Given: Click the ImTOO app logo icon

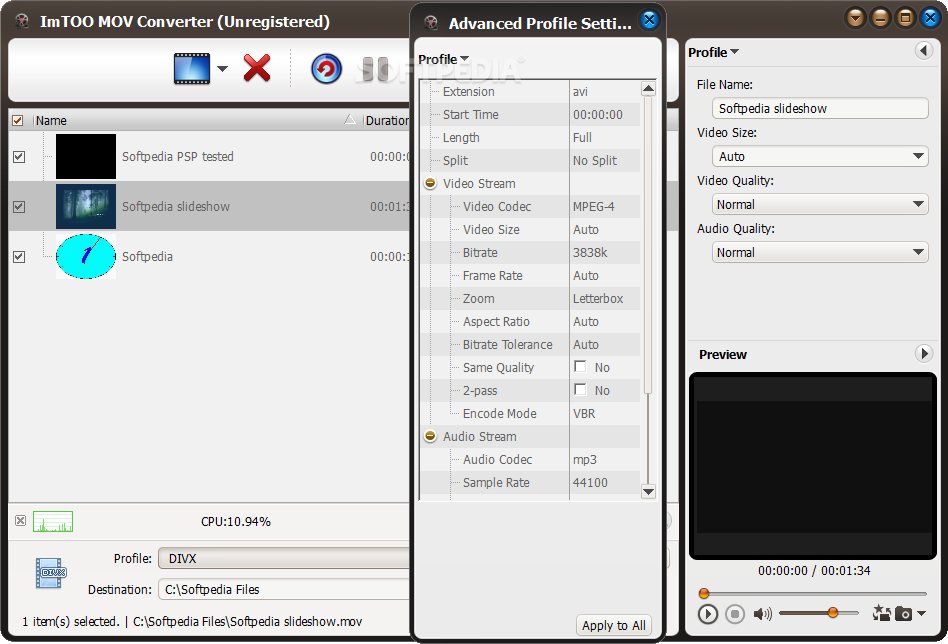Looking at the screenshot, I should 22,22.
